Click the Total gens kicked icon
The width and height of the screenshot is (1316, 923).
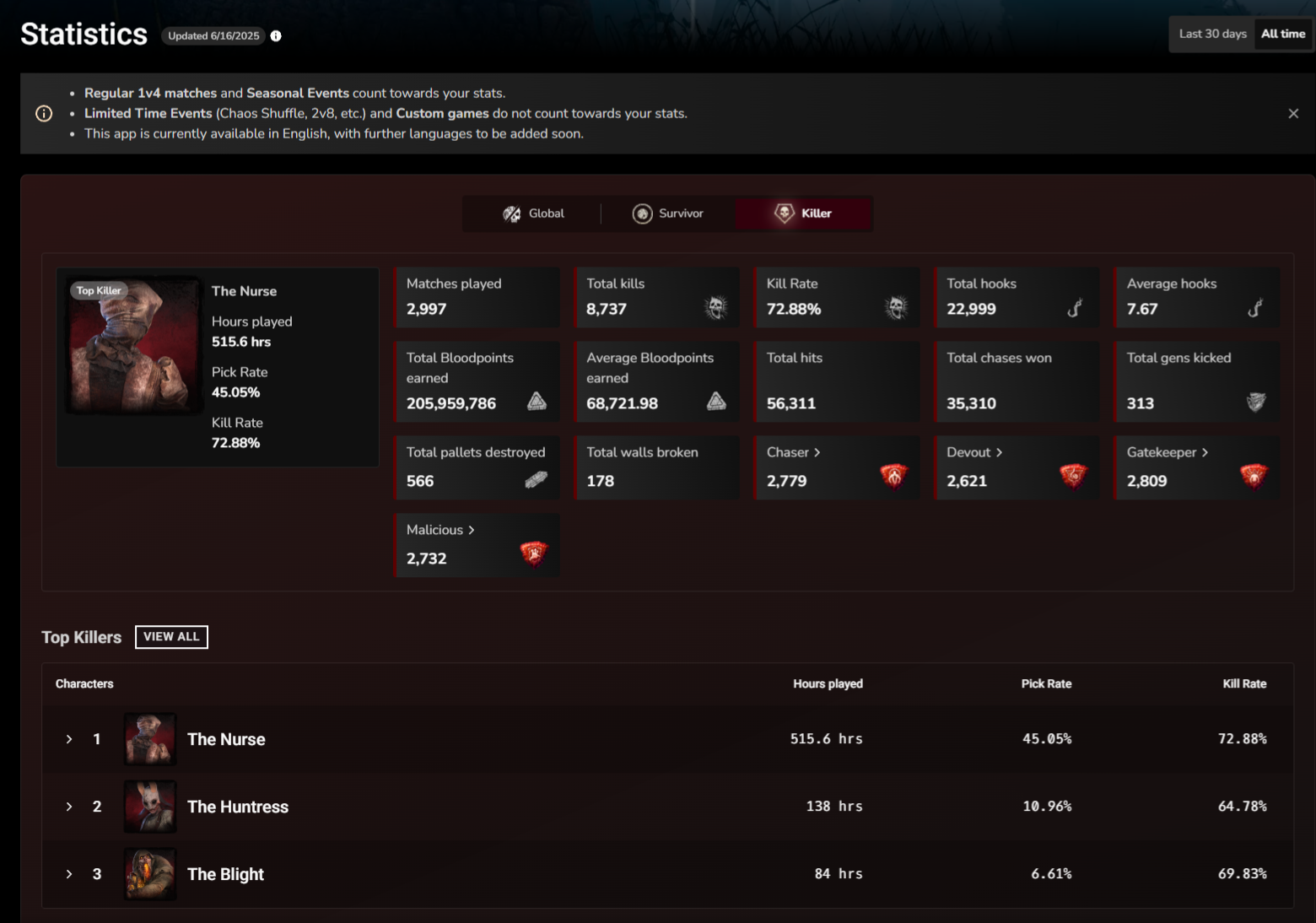[x=1256, y=402]
